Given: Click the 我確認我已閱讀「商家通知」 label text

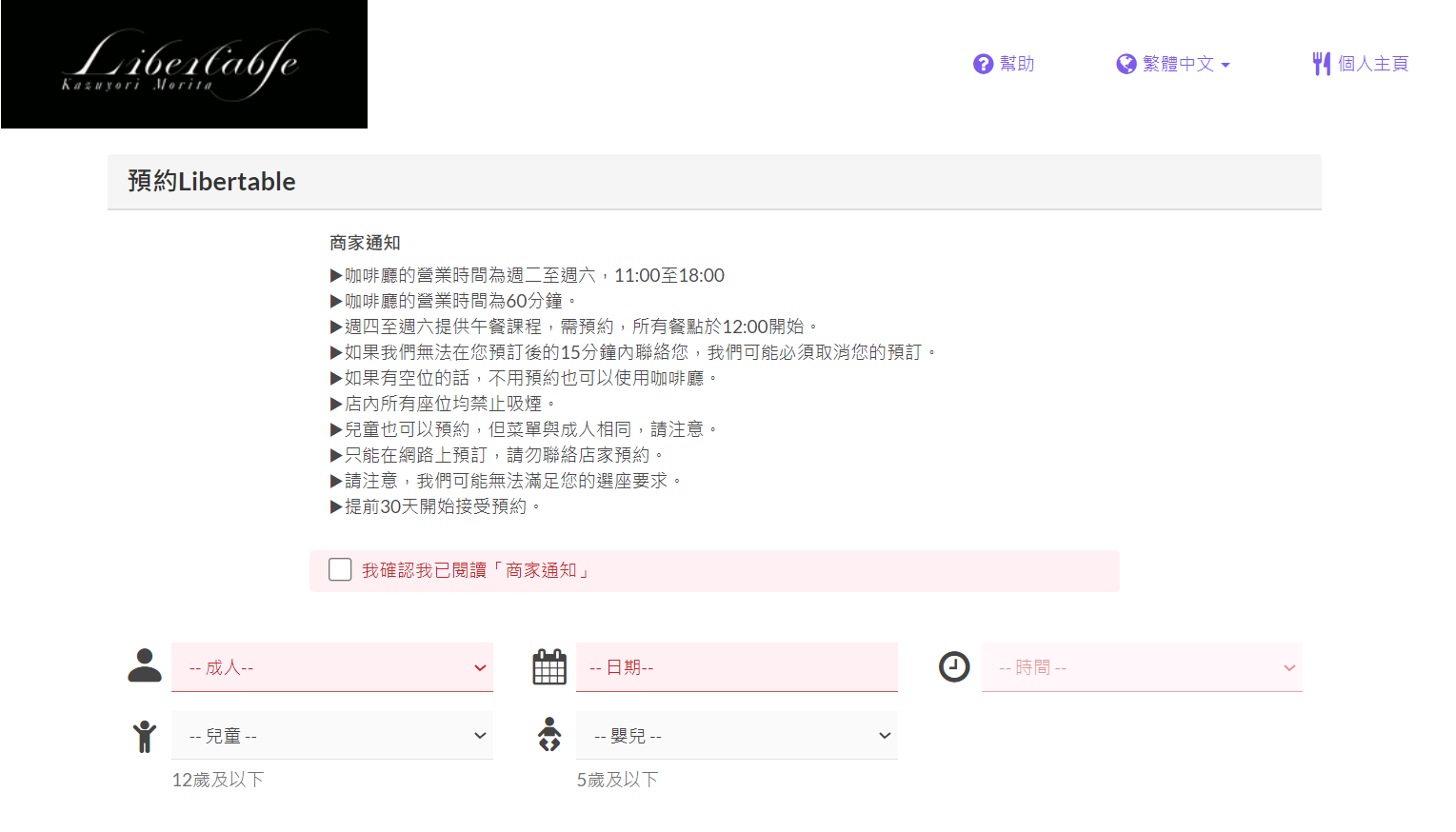Looking at the screenshot, I should [x=477, y=570].
